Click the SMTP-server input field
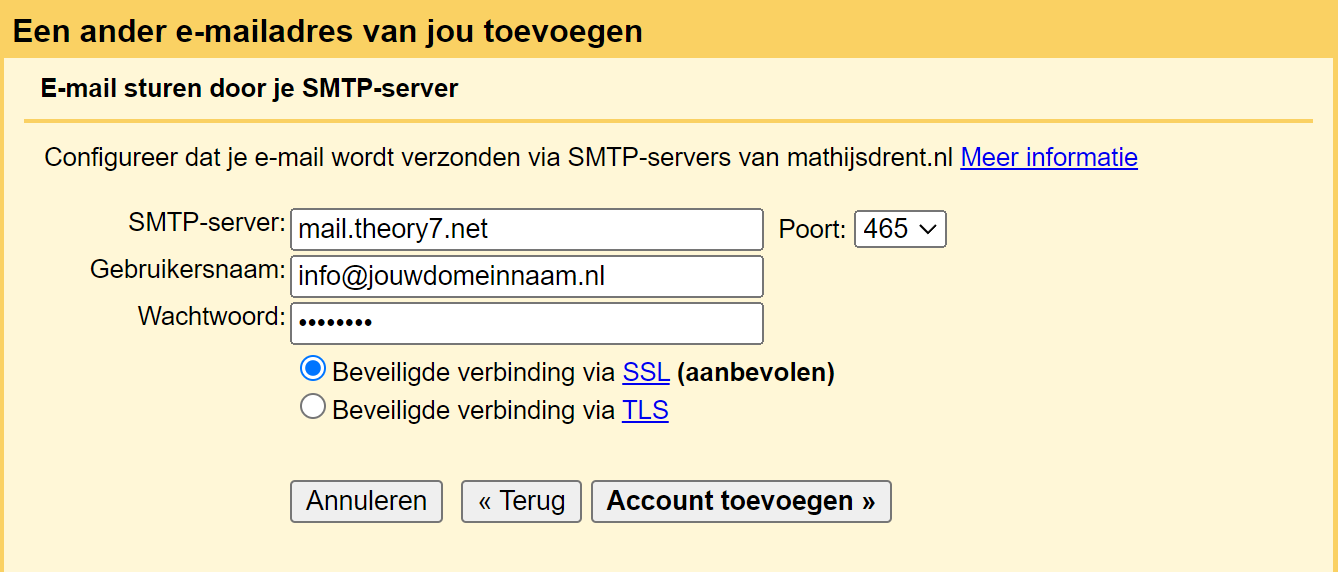 [526, 229]
